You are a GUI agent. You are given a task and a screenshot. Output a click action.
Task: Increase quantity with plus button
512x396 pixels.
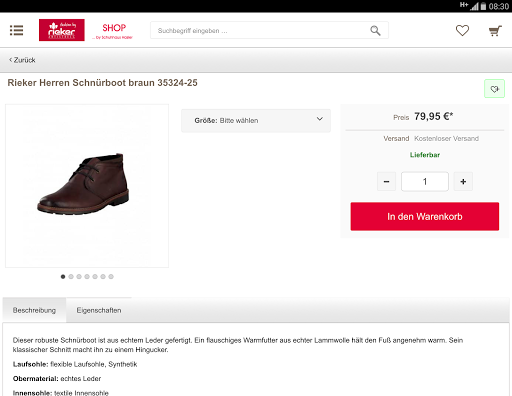(x=463, y=182)
